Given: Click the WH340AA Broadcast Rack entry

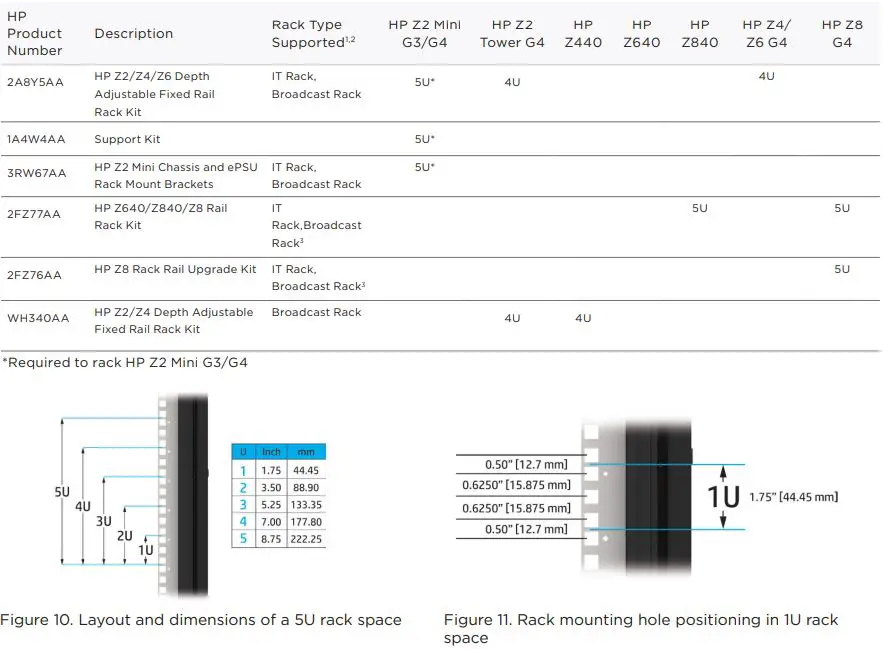Looking at the screenshot, I should pos(317,312).
